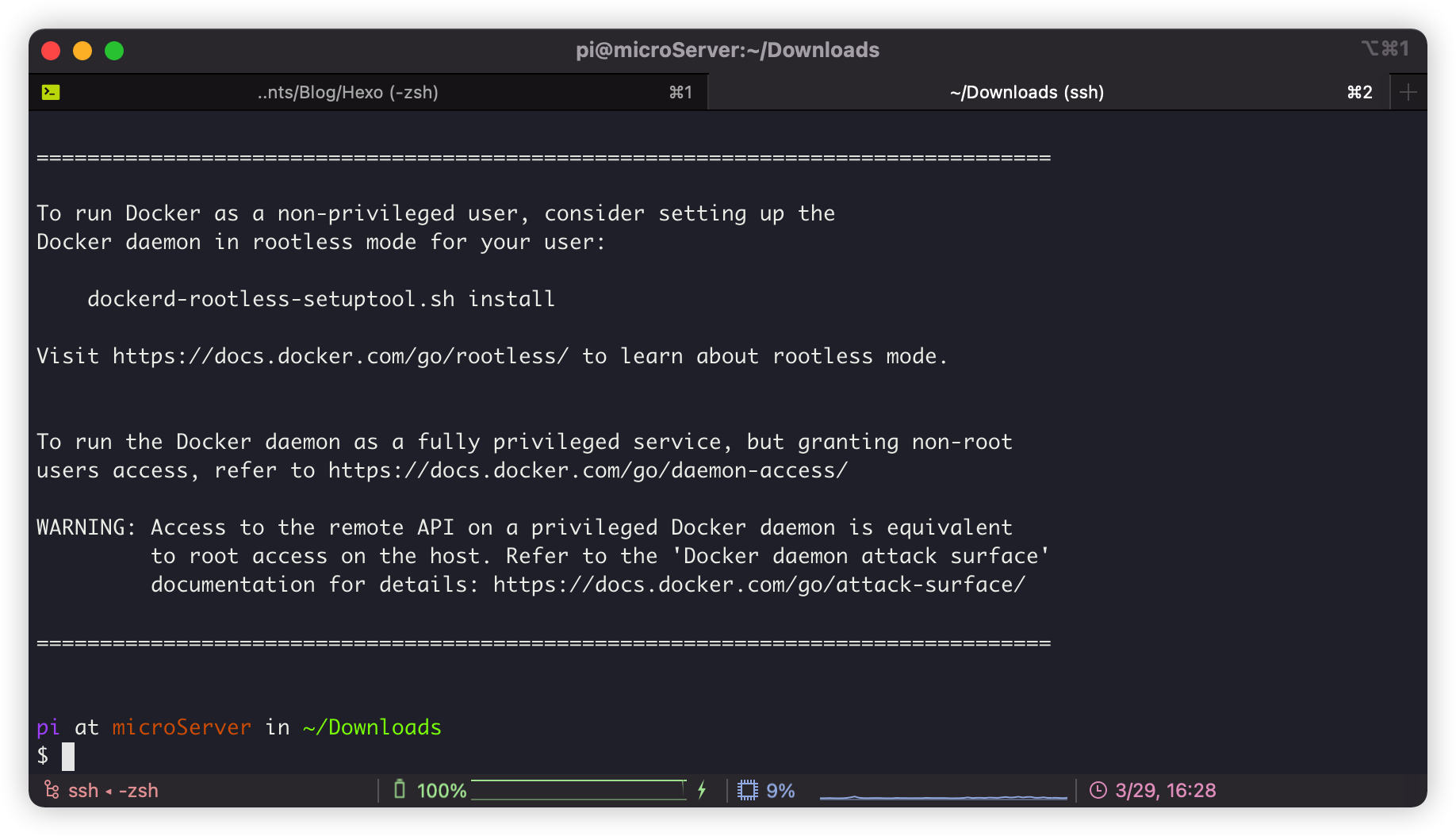Click the ⌥⌘1 window shortcut indicator
This screenshot has height=836, width=1456.
pos(1385,49)
